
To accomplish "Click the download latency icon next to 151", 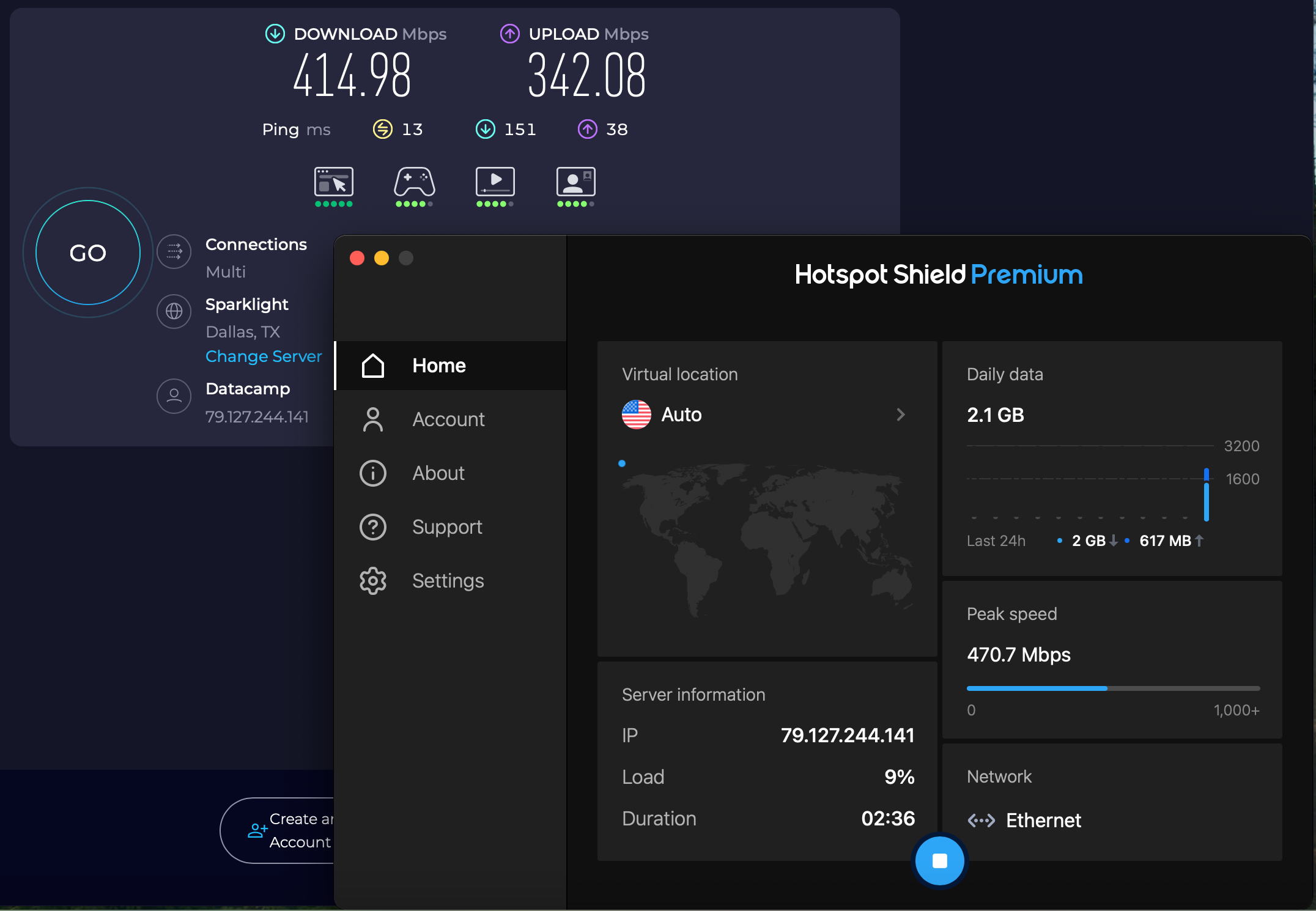I will 486,129.
